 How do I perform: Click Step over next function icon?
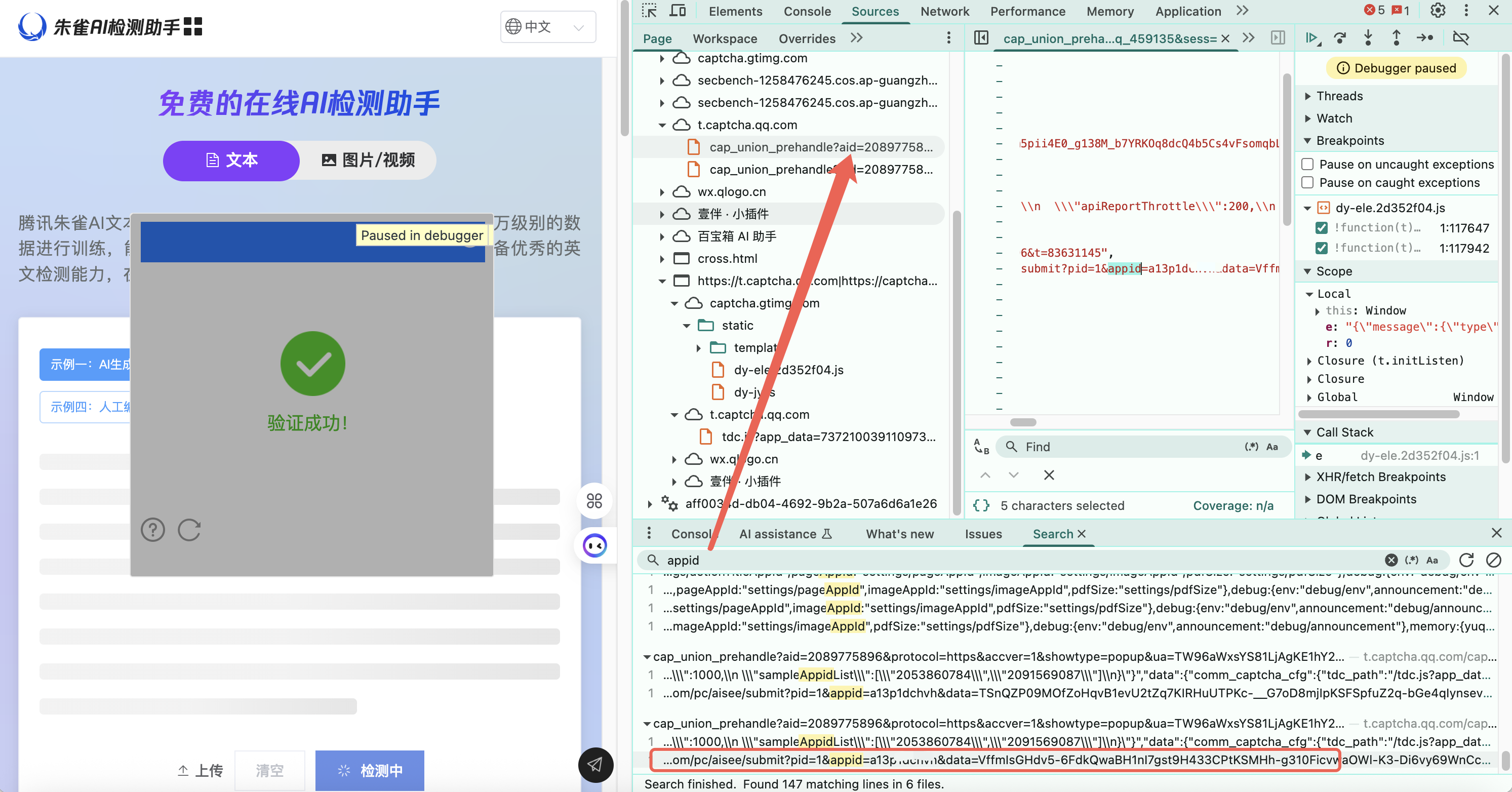click(x=1341, y=38)
